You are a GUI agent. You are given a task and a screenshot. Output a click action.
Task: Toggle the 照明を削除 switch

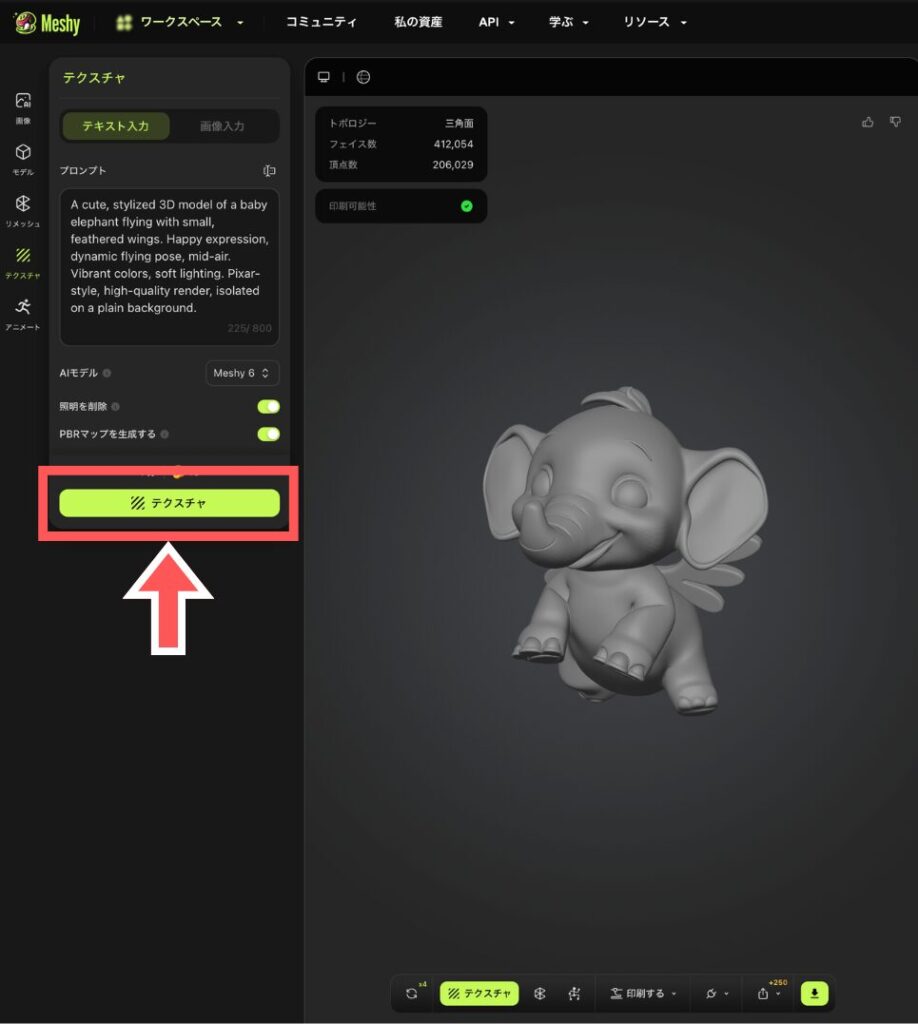(268, 407)
